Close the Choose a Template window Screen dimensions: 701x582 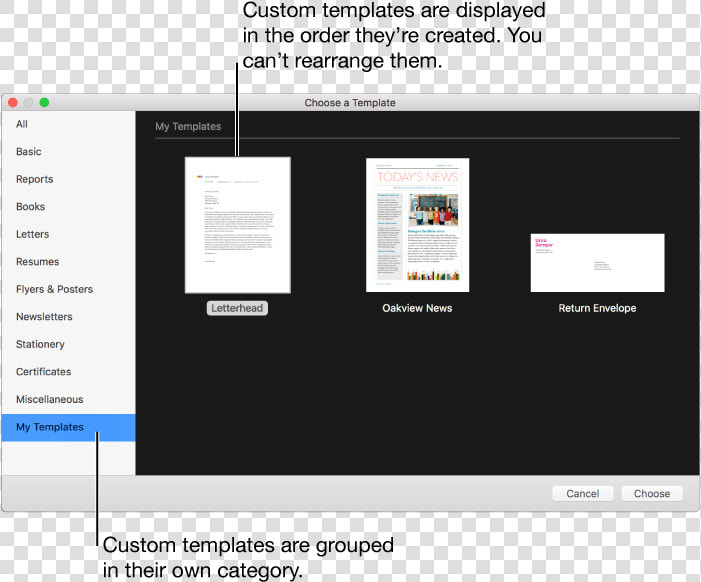(13, 103)
